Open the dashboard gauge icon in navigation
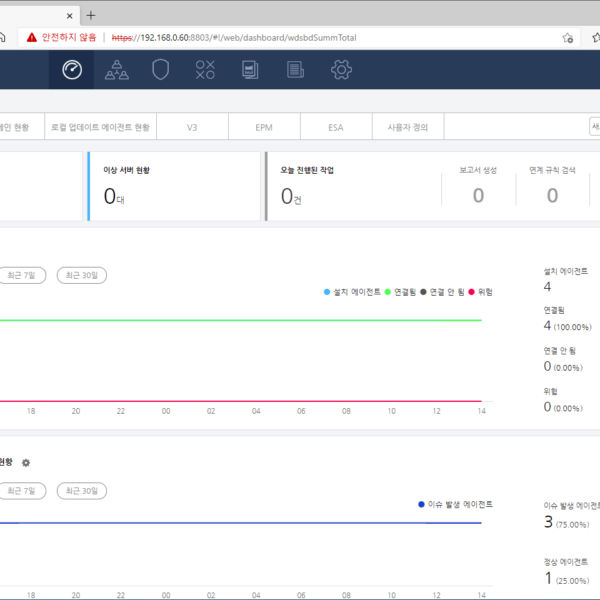Viewport: 600px width, 600px height. [x=72, y=70]
